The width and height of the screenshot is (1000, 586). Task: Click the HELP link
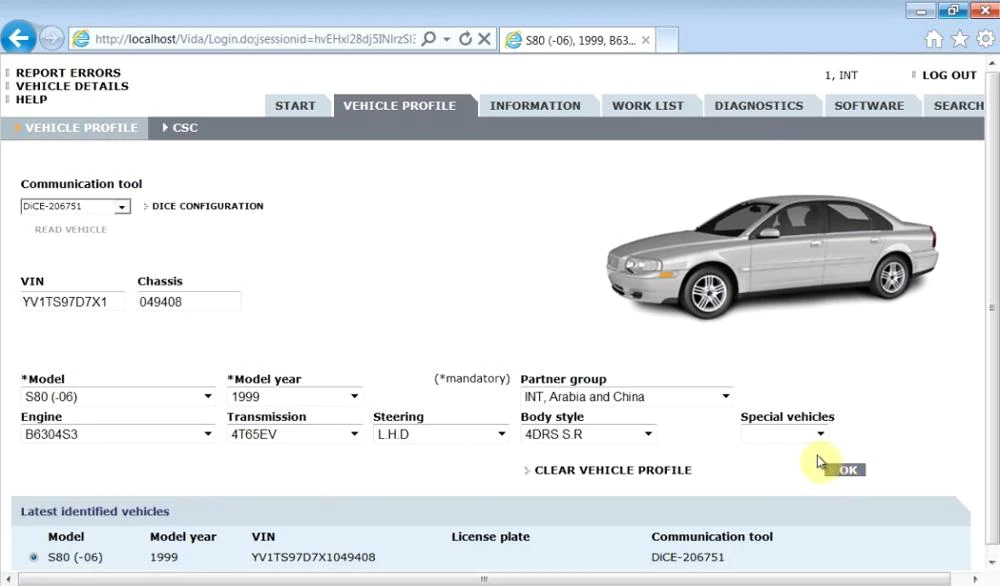31,99
